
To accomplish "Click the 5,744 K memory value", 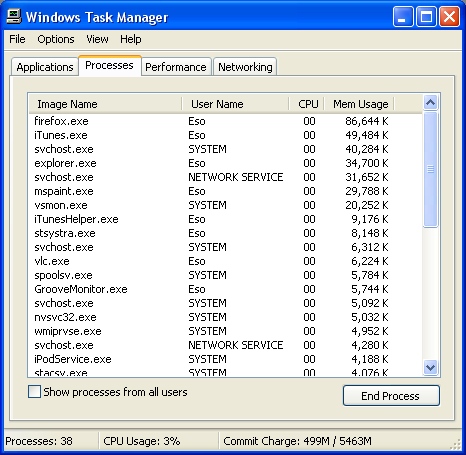I will [x=370, y=289].
